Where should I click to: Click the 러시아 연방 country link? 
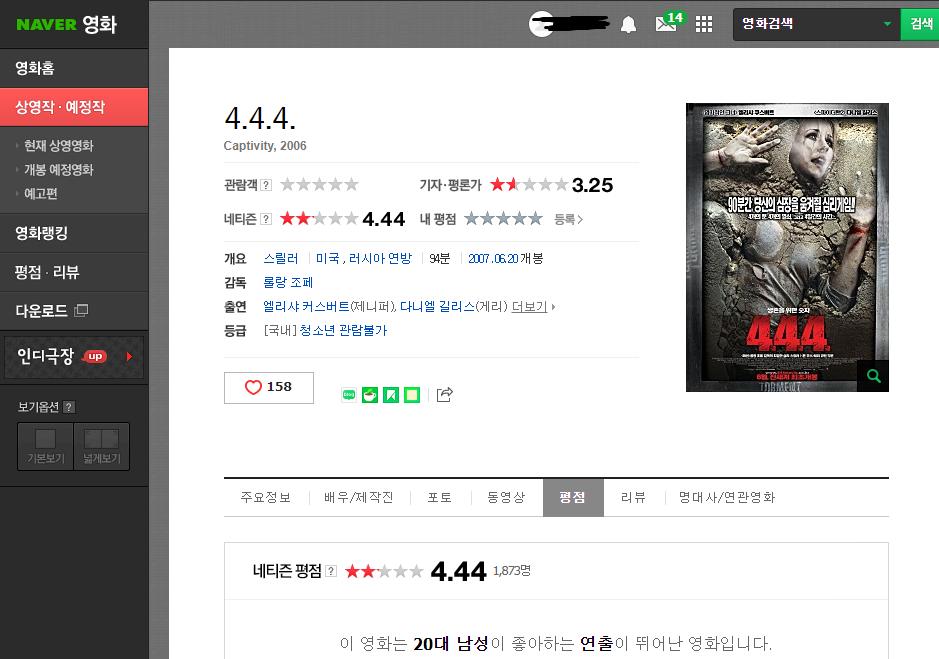pyautogui.click(x=380, y=258)
